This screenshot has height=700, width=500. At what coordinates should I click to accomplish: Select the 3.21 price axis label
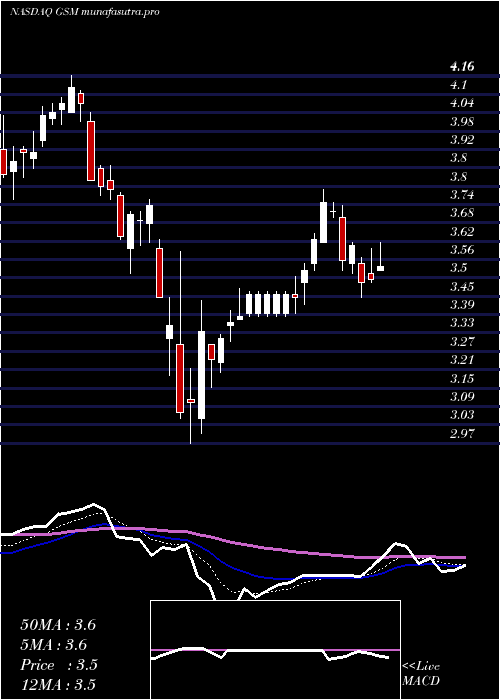(x=462, y=360)
